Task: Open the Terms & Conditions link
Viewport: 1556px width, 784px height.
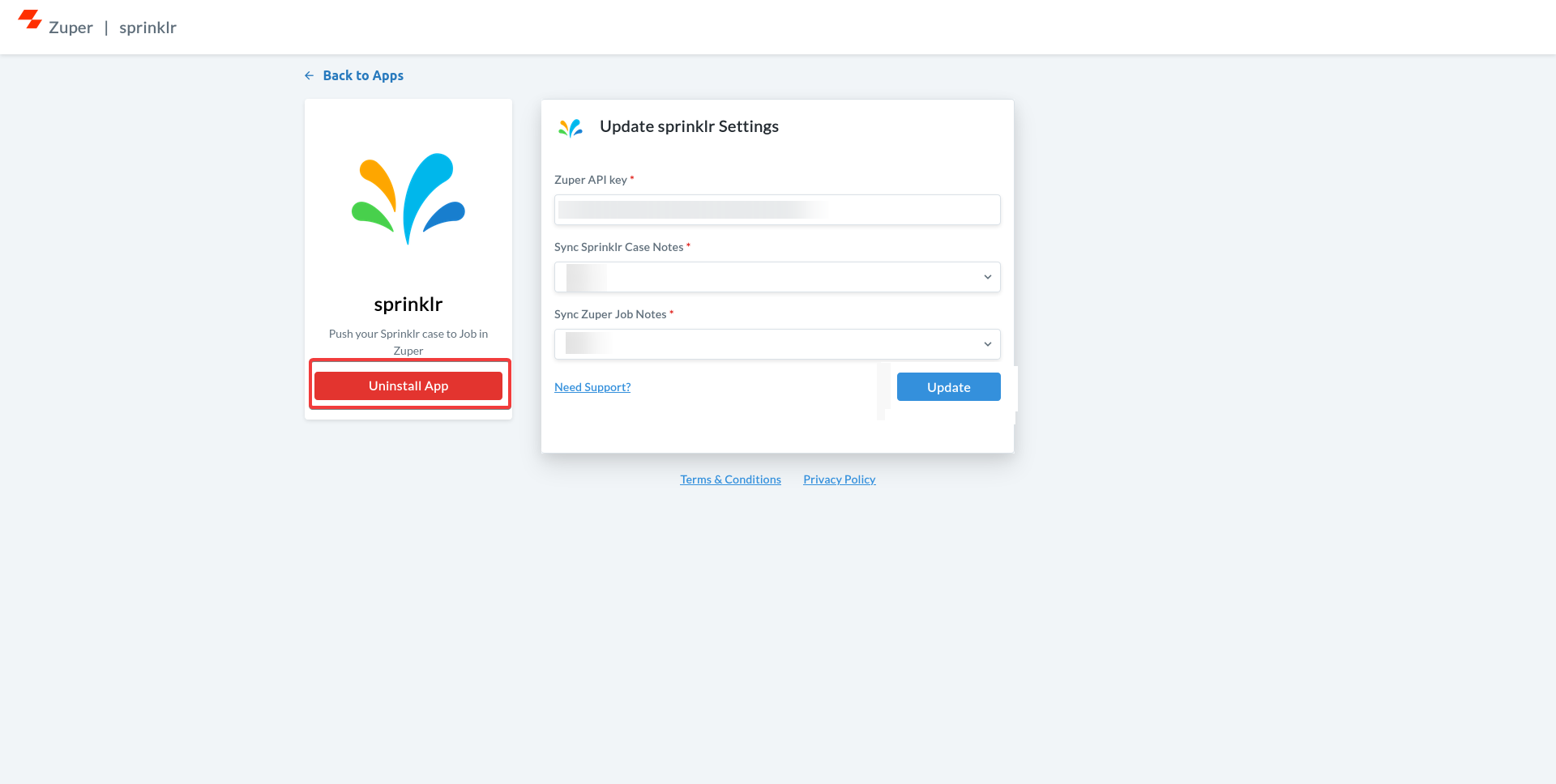Action: (x=730, y=479)
